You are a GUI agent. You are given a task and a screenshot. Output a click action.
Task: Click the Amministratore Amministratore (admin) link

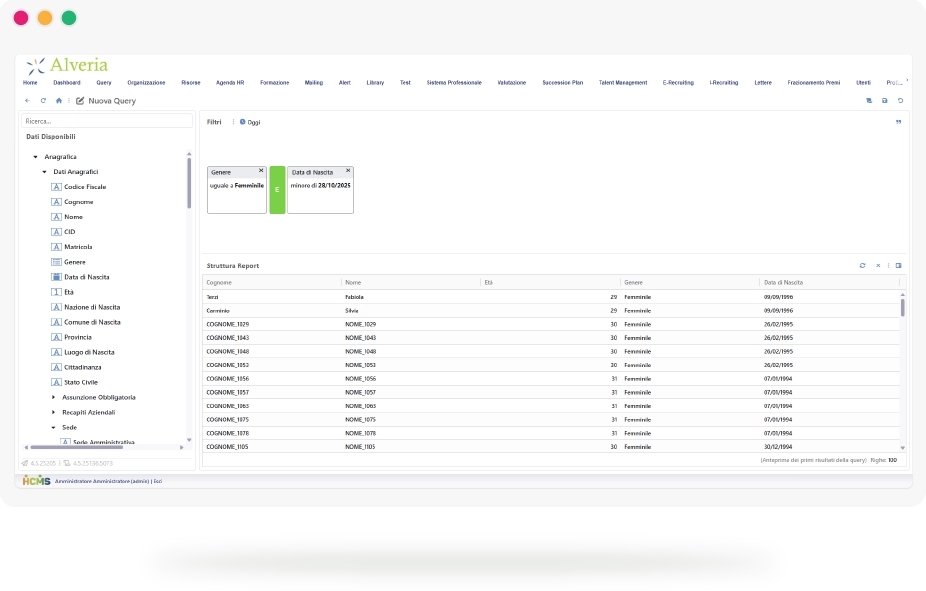(102, 481)
